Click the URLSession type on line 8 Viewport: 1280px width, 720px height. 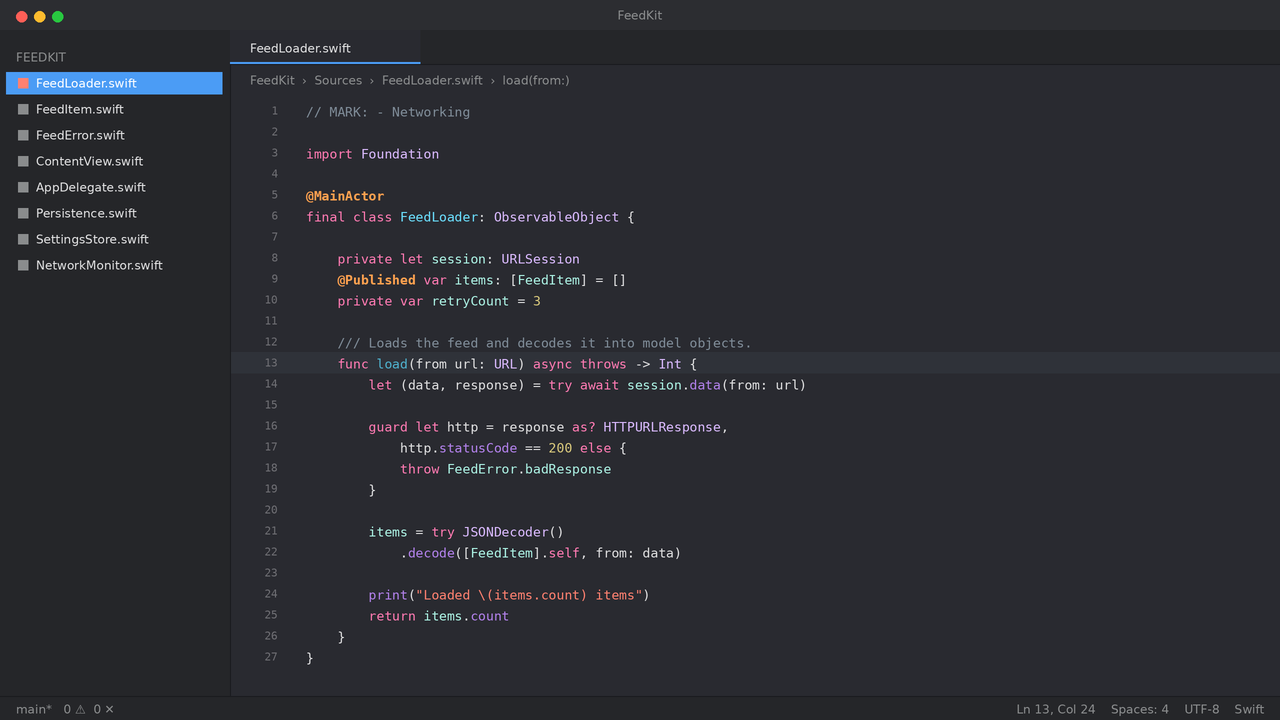(x=540, y=259)
